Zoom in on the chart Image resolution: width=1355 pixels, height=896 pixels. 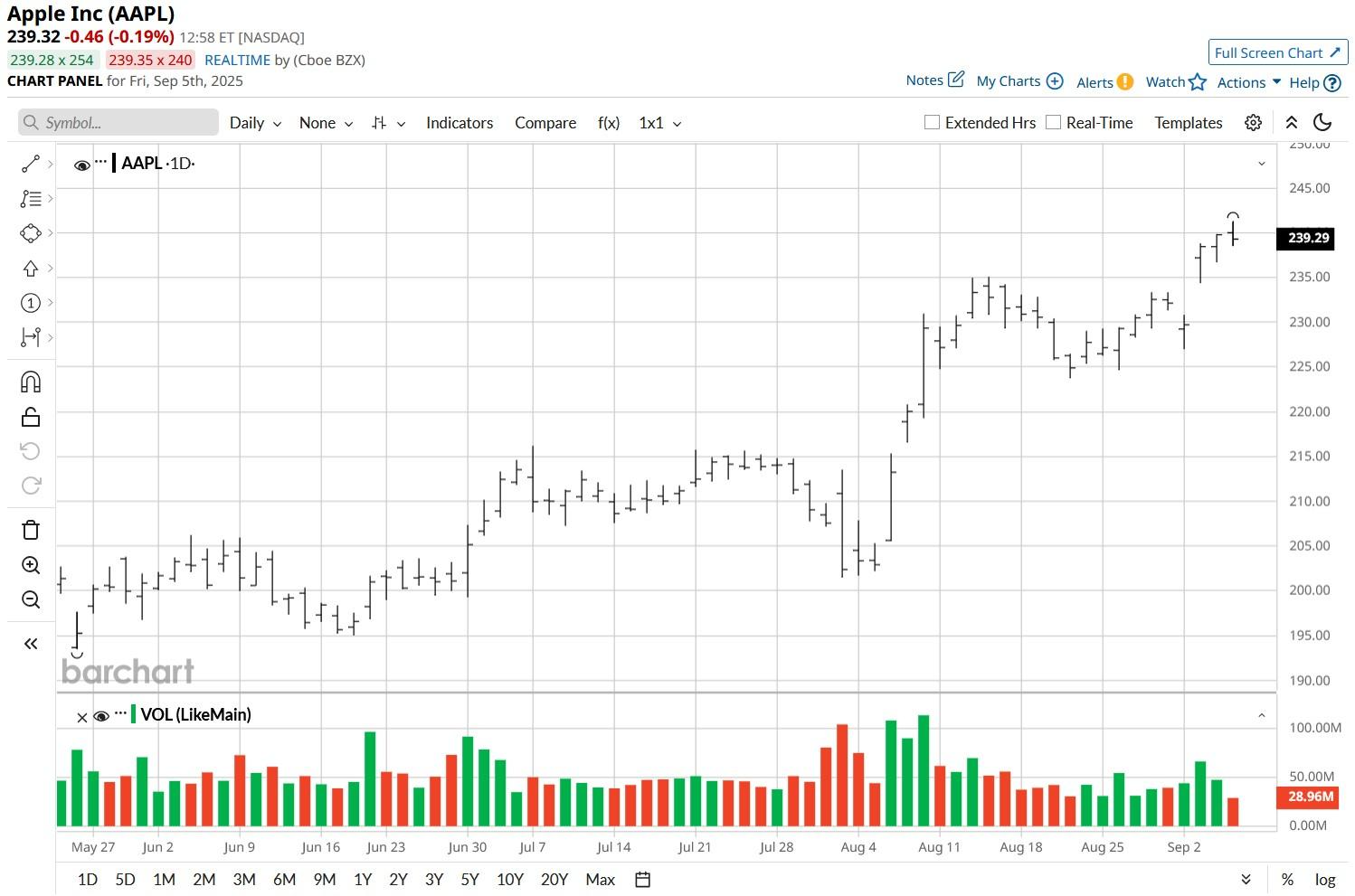[31, 565]
